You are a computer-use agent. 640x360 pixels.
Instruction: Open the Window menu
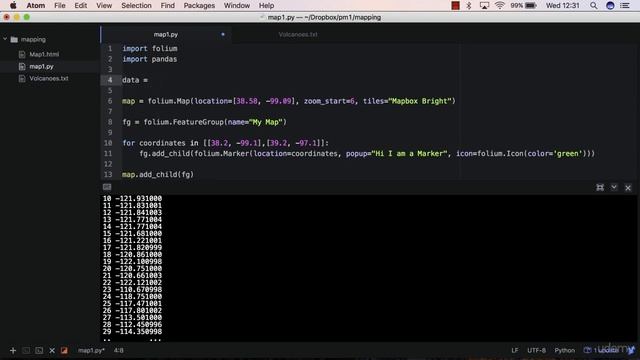237,5
